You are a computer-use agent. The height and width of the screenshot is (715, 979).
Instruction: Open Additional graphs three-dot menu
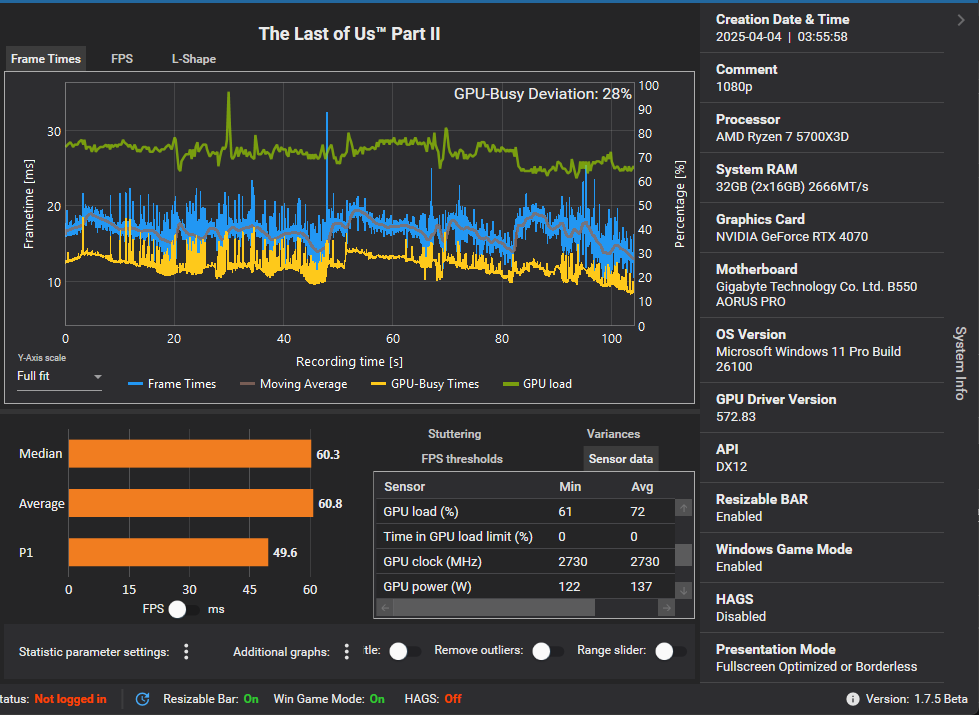(x=347, y=652)
